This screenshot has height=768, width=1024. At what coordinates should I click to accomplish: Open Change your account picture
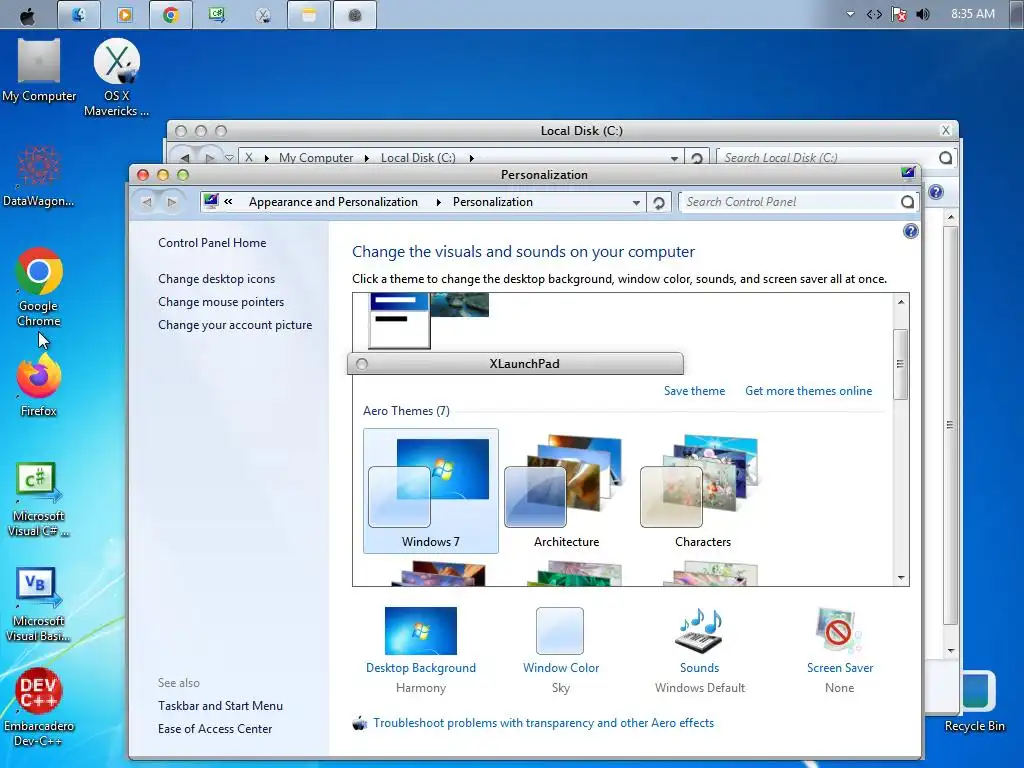coord(234,325)
